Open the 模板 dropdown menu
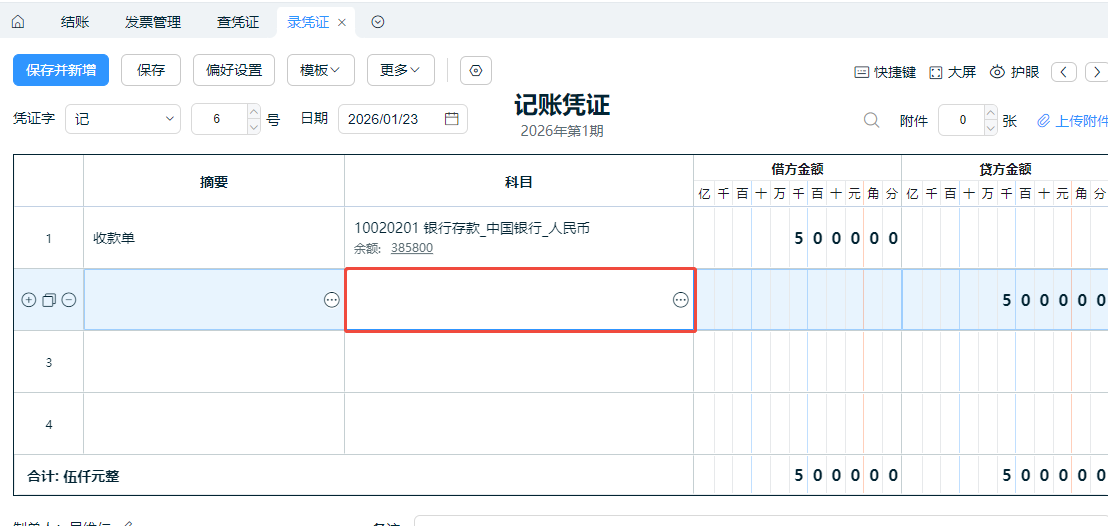The height and width of the screenshot is (526, 1108). point(320,70)
